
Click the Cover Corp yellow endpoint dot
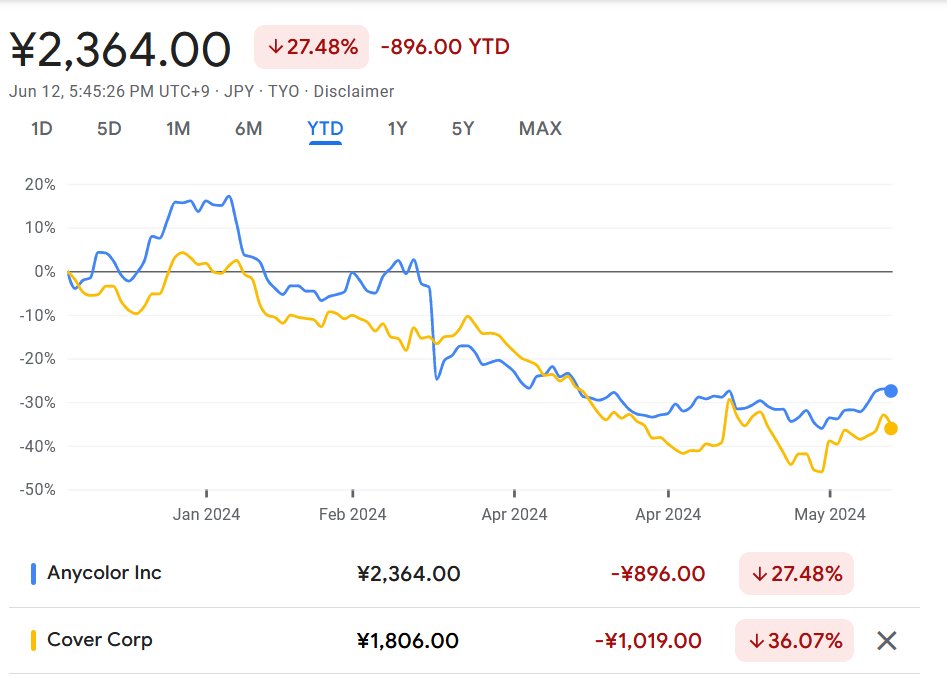click(891, 428)
